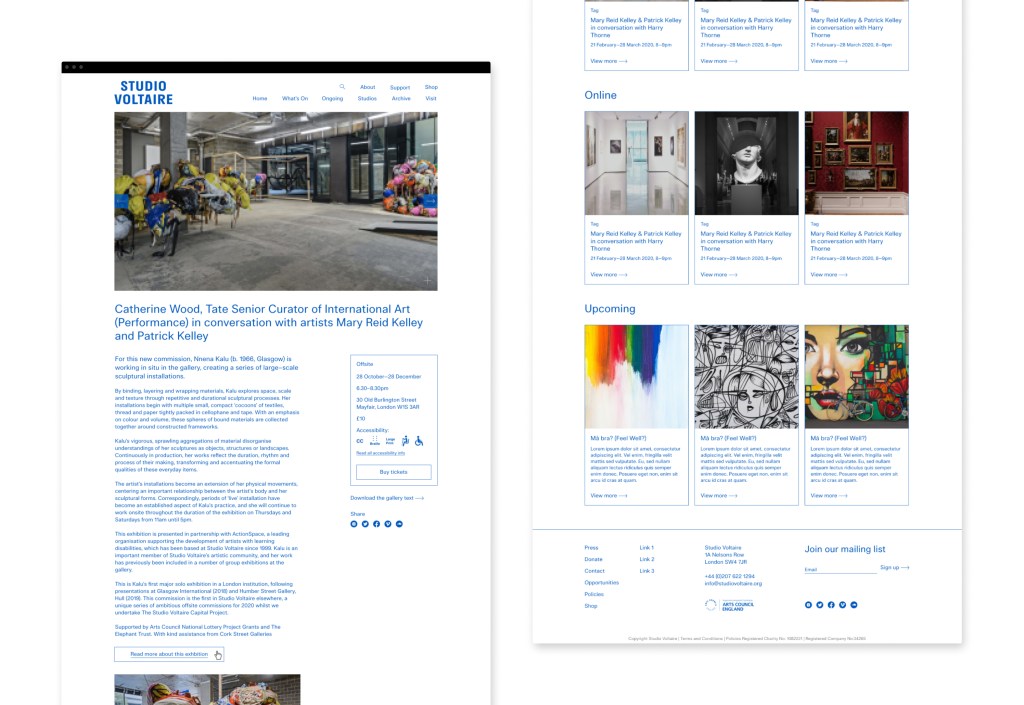Viewport: 1024px width, 705px height.
Task: Click the Braille accessibility icon
Action: click(x=374, y=440)
